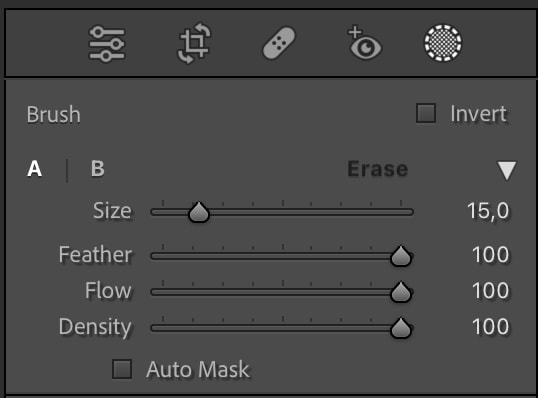This screenshot has width=538, height=398.
Task: Turn on Auto Mask checkbox
Action: 122,369
